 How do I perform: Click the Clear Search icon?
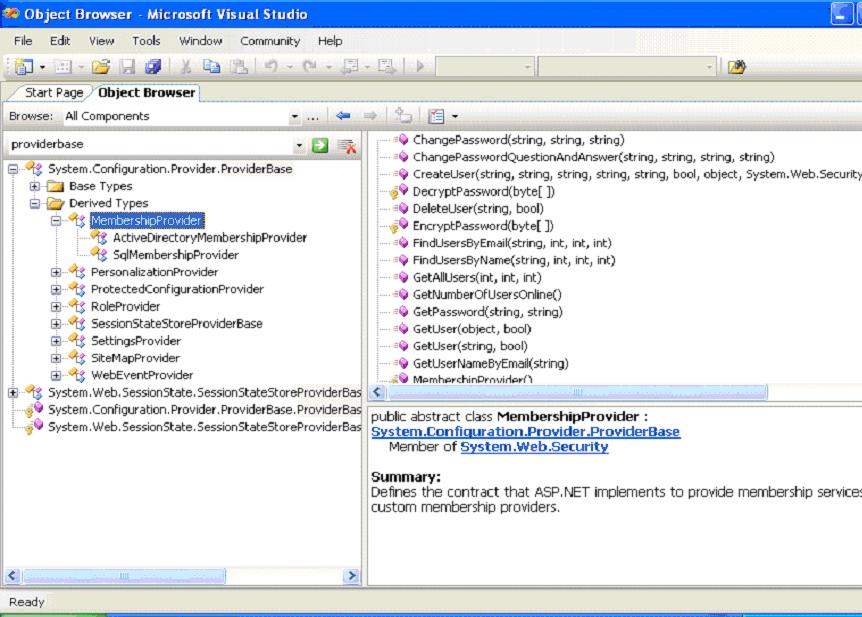click(347, 146)
